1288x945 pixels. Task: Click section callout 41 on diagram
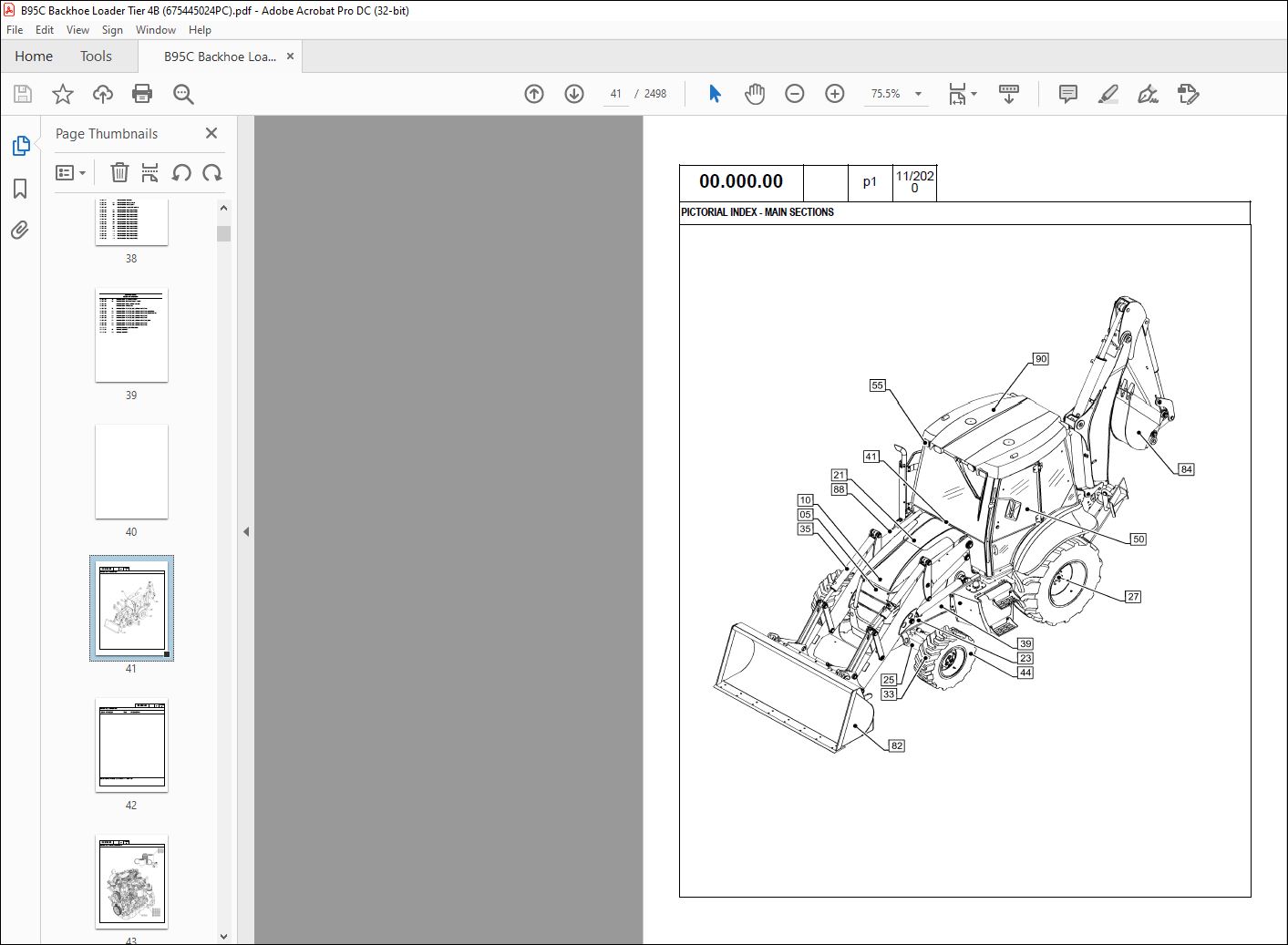click(871, 457)
